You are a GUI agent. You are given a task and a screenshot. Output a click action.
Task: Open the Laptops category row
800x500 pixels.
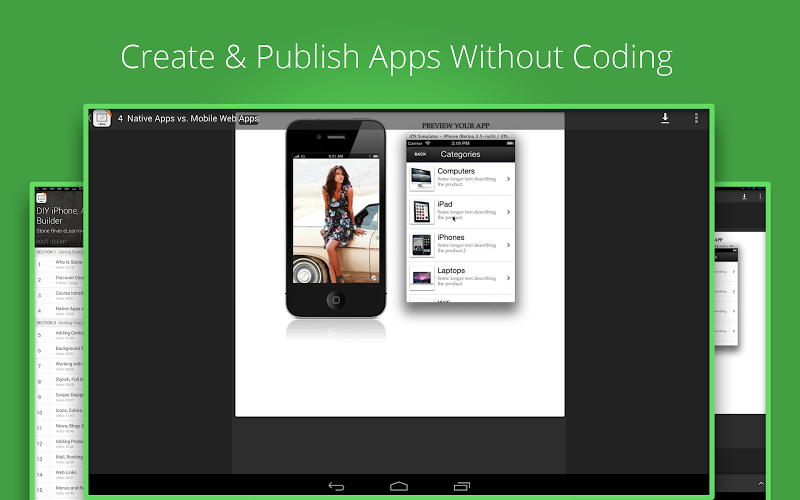click(x=461, y=278)
